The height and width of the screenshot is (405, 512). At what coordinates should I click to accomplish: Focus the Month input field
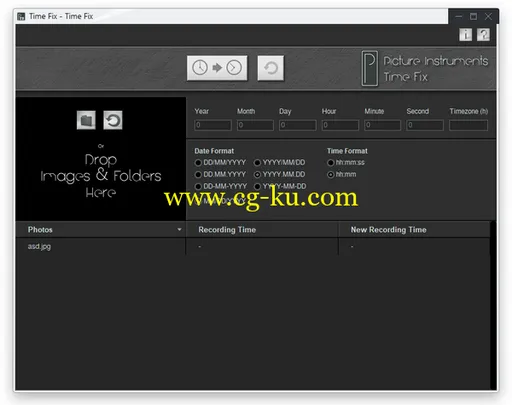tap(255, 125)
